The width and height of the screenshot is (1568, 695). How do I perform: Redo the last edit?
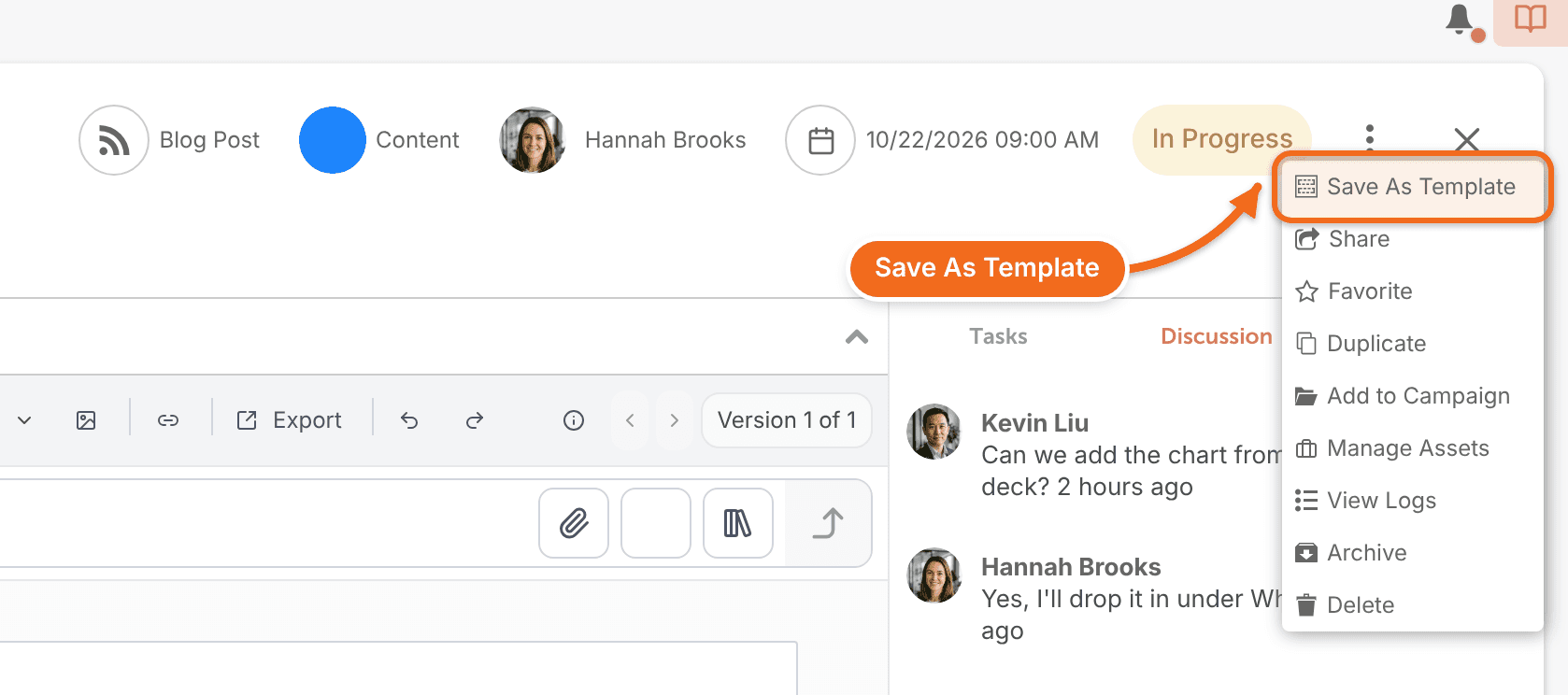click(x=475, y=420)
